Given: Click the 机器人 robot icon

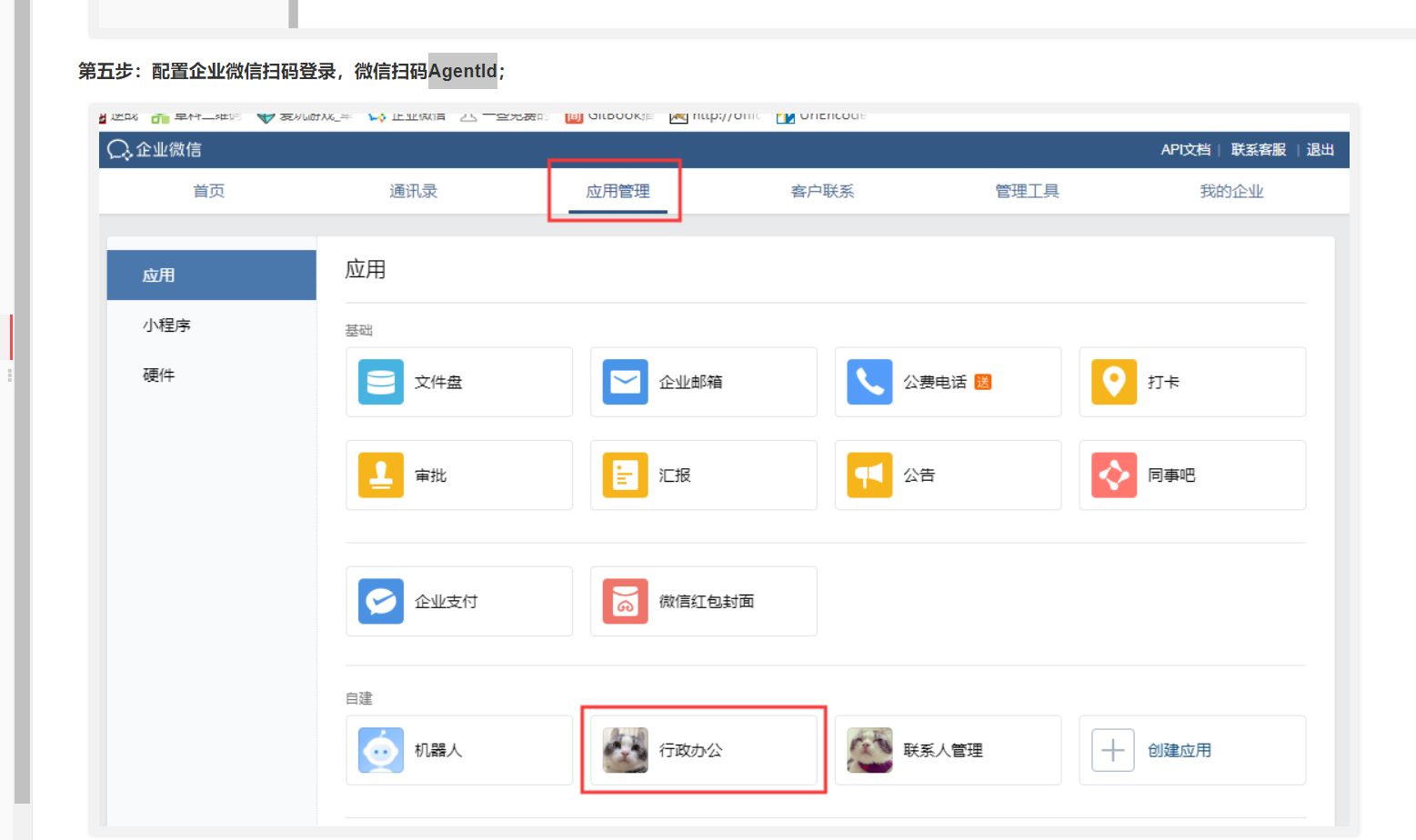Looking at the screenshot, I should click(x=380, y=750).
